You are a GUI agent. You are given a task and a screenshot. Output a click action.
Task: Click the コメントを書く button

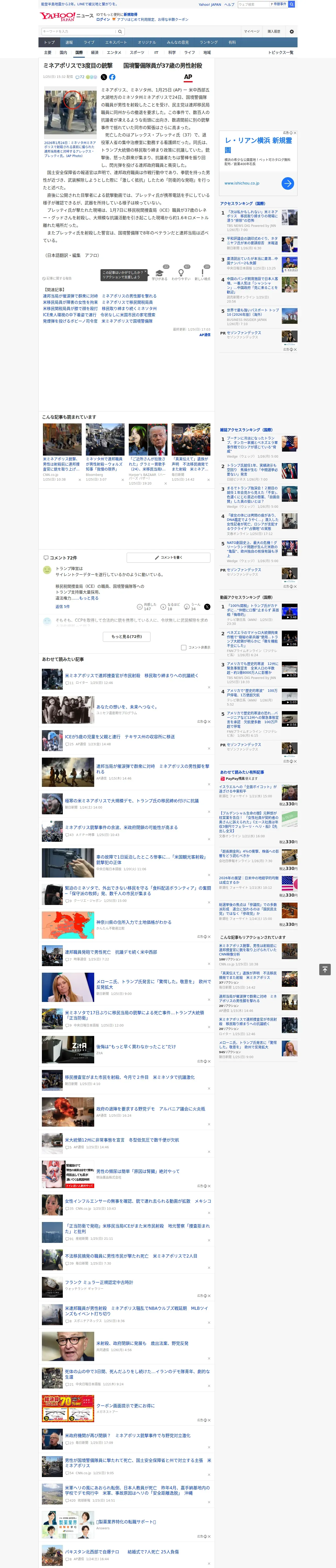click(x=168, y=558)
